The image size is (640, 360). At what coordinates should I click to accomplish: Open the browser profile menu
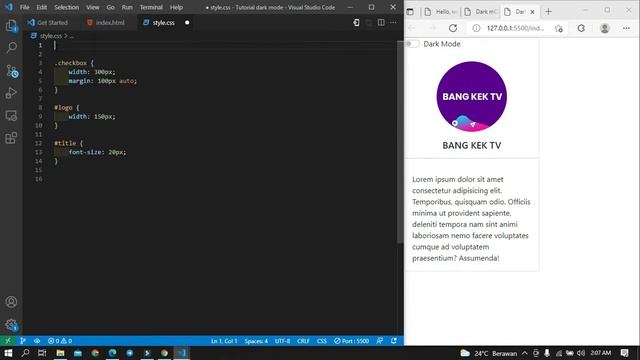point(604,28)
